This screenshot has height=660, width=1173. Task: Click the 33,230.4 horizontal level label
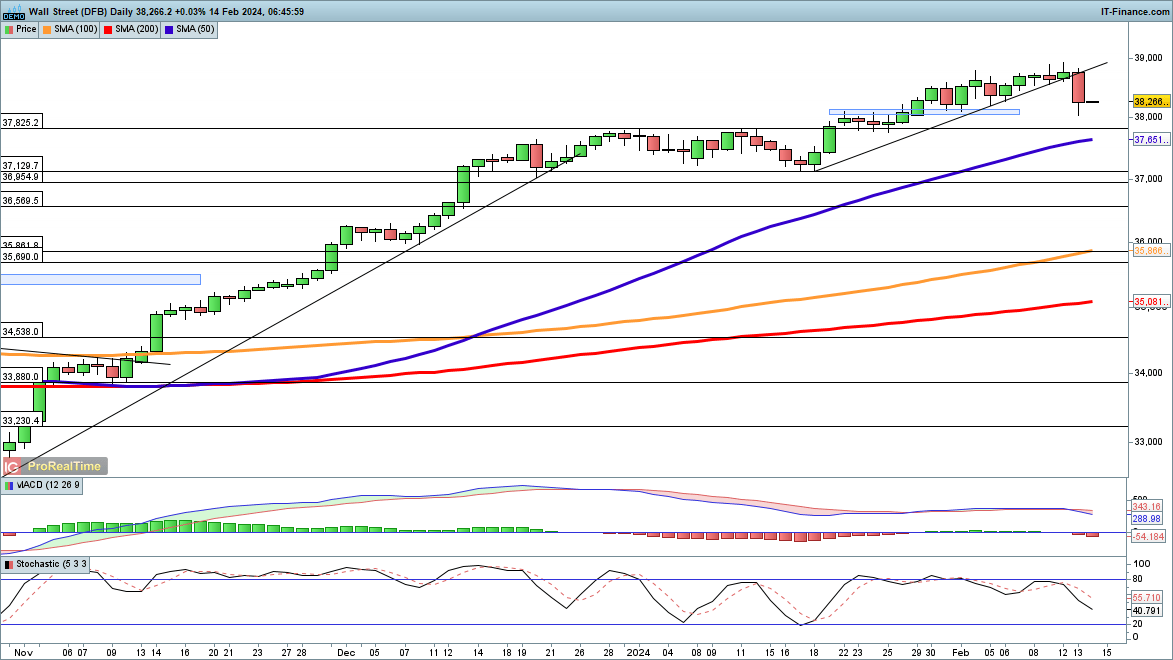pyautogui.click(x=21, y=421)
